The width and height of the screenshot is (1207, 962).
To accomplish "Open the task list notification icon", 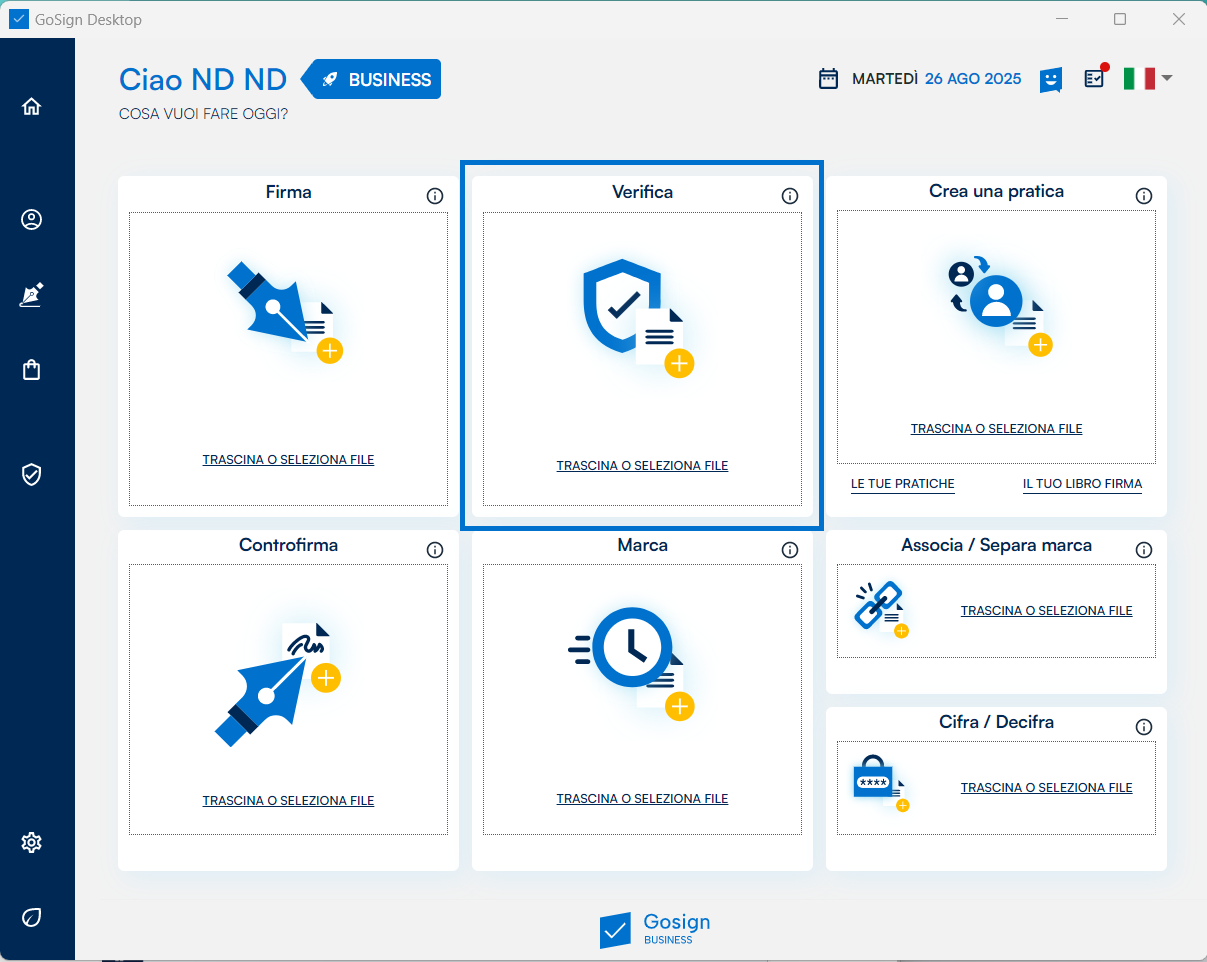I will (1095, 78).
